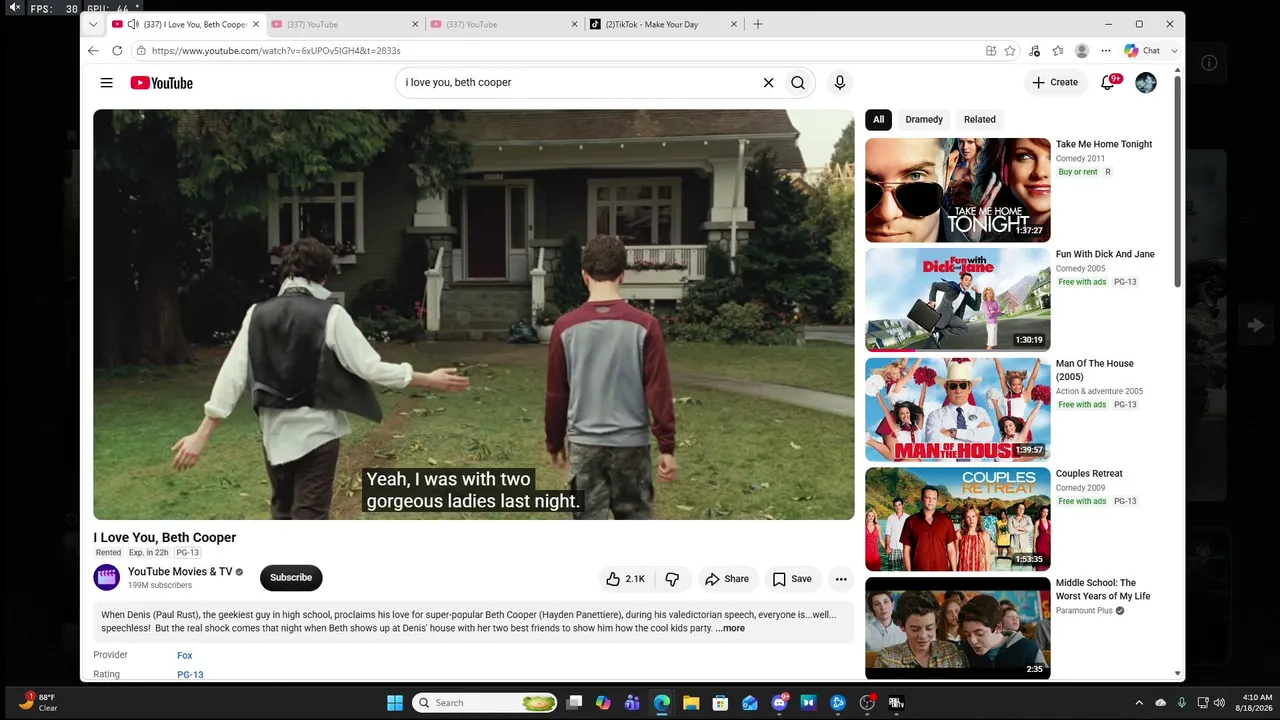Viewport: 1280px width, 720px height.
Task: Open Copilot Chat in the browser
Action: coord(1142,51)
